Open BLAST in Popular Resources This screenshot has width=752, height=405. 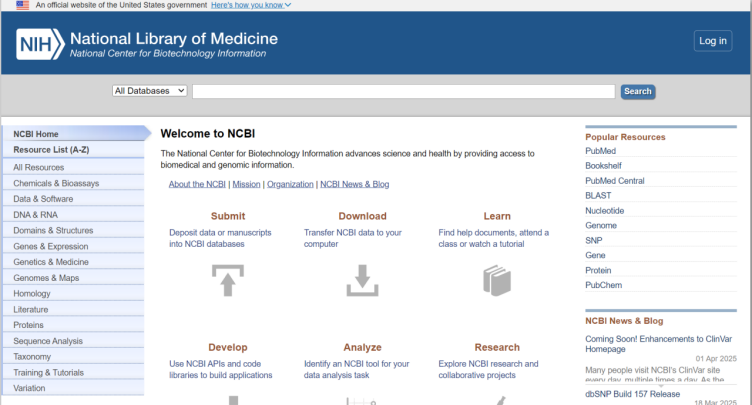[598, 195]
